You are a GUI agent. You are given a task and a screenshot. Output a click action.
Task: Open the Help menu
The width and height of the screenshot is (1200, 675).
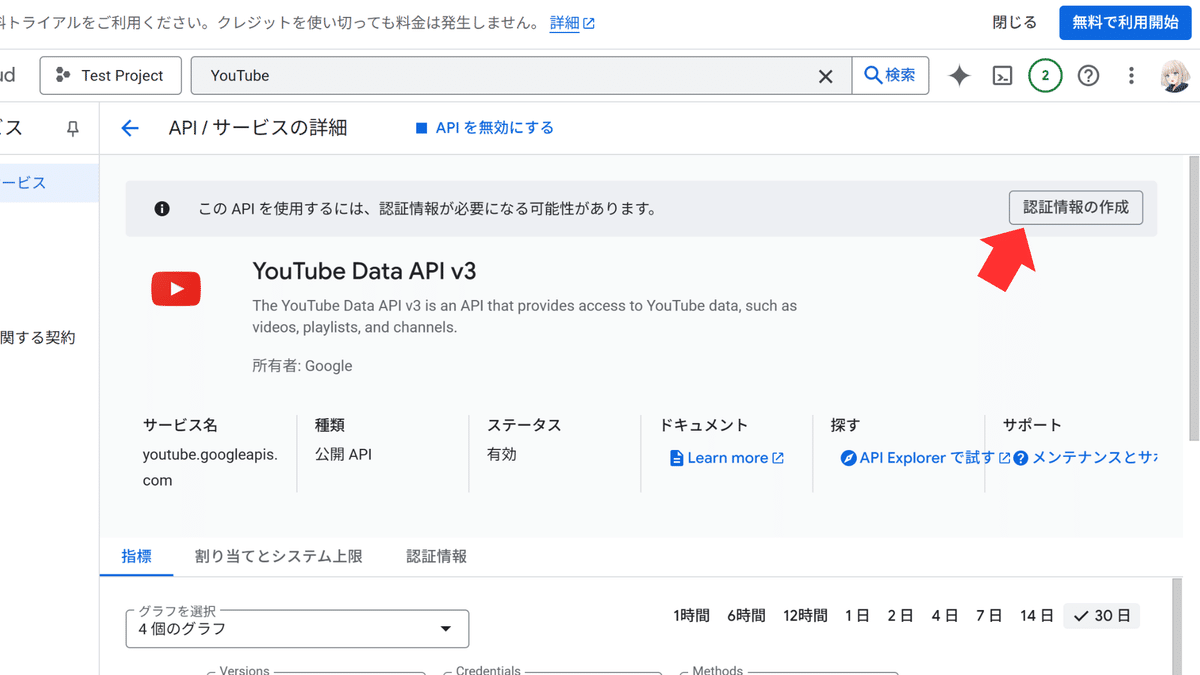pyautogui.click(x=1088, y=75)
